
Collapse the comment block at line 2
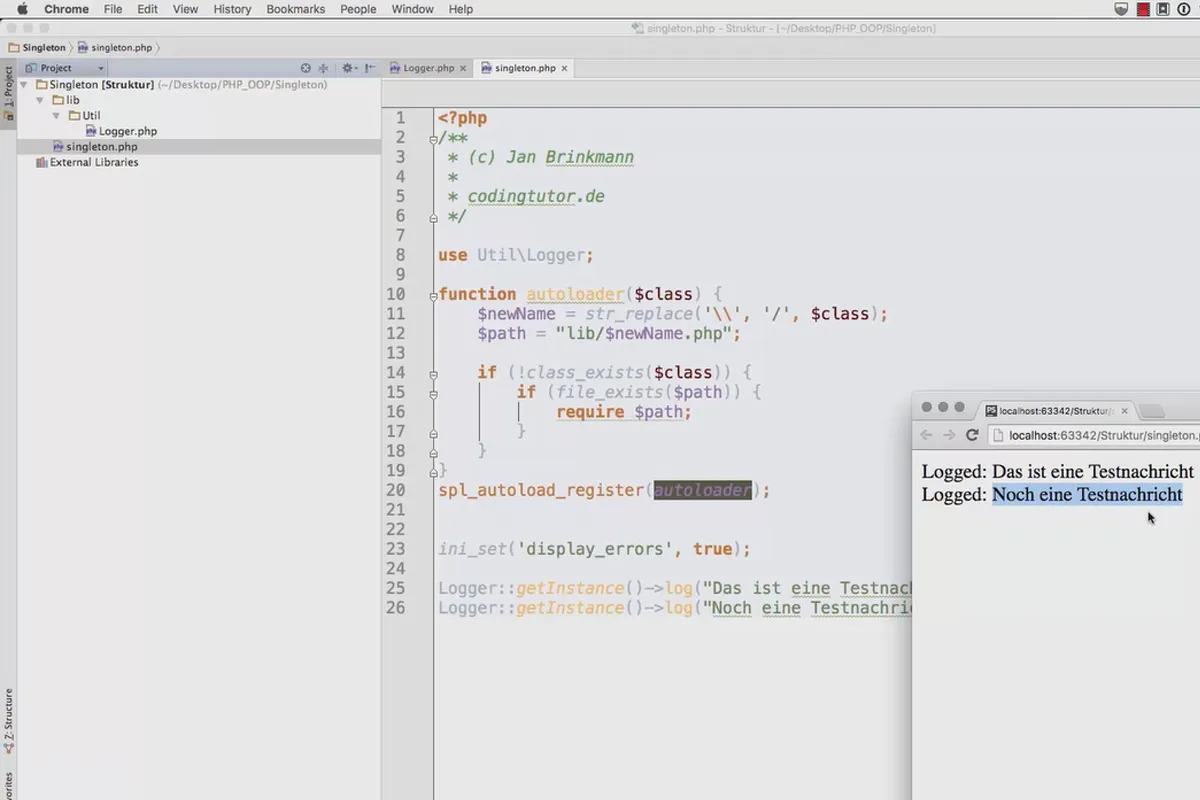433,138
